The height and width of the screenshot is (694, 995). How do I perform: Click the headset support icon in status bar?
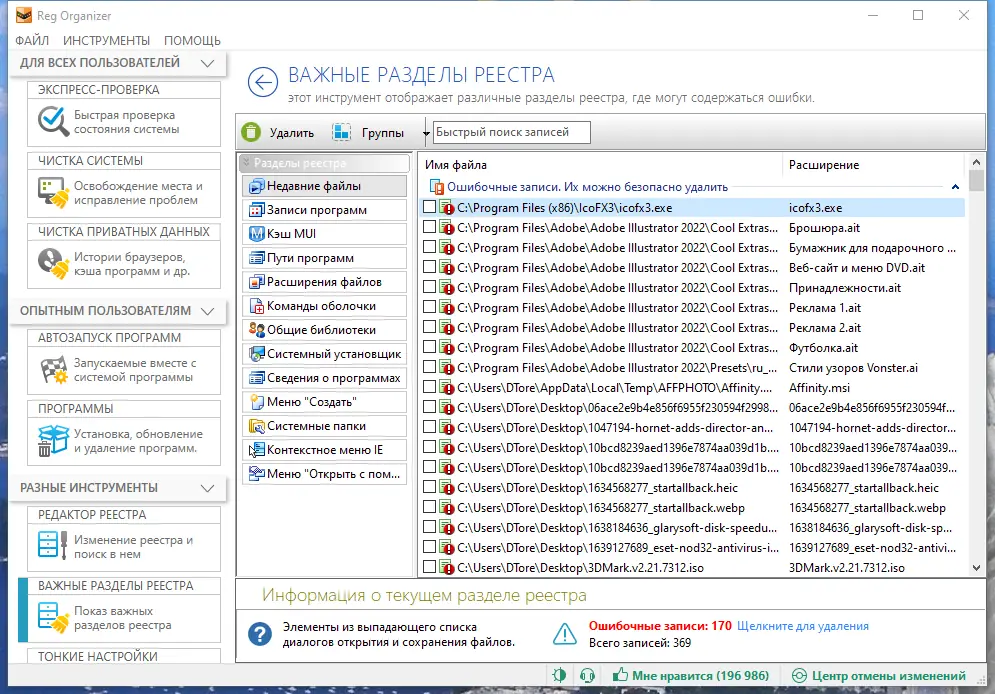588,676
